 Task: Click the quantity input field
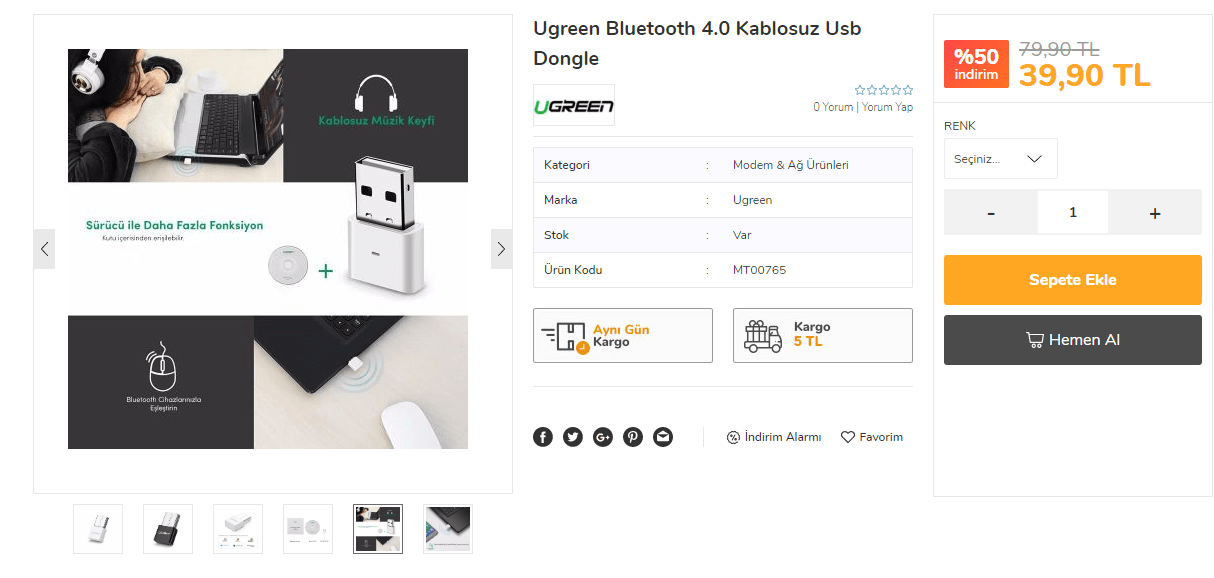click(1073, 213)
